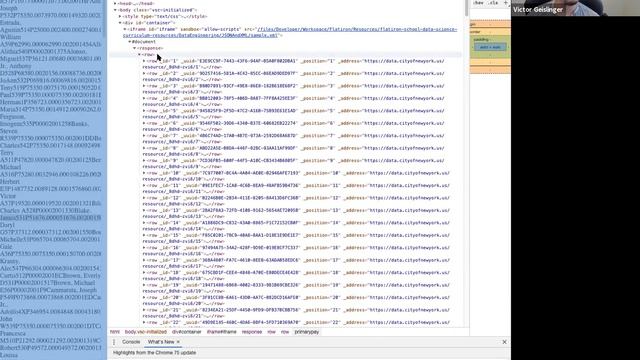Switch to the Console drawer tab

(131, 342)
